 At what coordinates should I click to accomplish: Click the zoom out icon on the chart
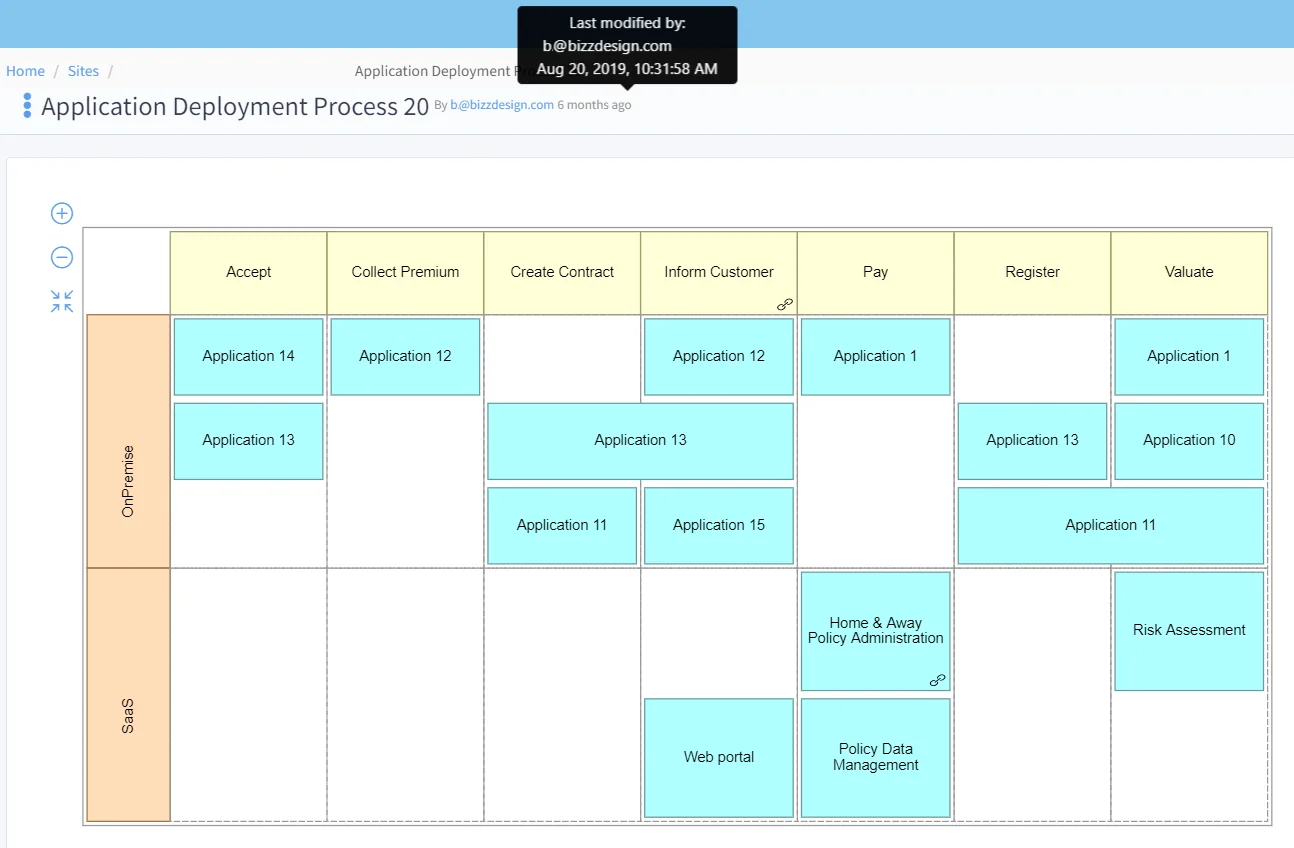61,257
